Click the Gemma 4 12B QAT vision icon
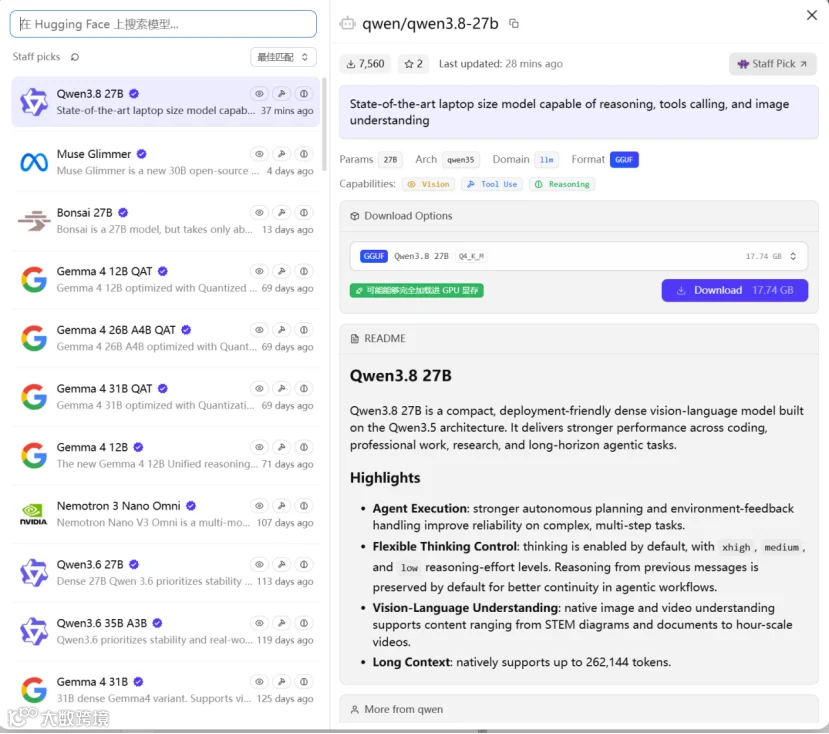This screenshot has width=829, height=734. (259, 271)
